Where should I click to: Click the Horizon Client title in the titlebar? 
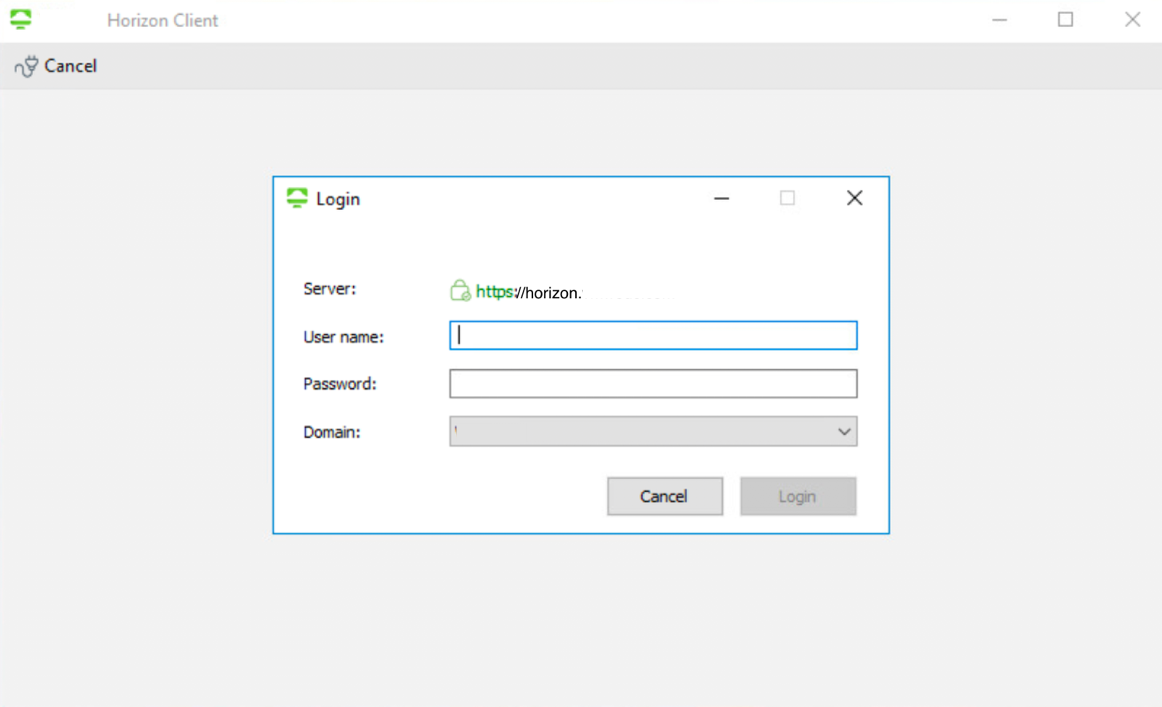tap(162, 19)
